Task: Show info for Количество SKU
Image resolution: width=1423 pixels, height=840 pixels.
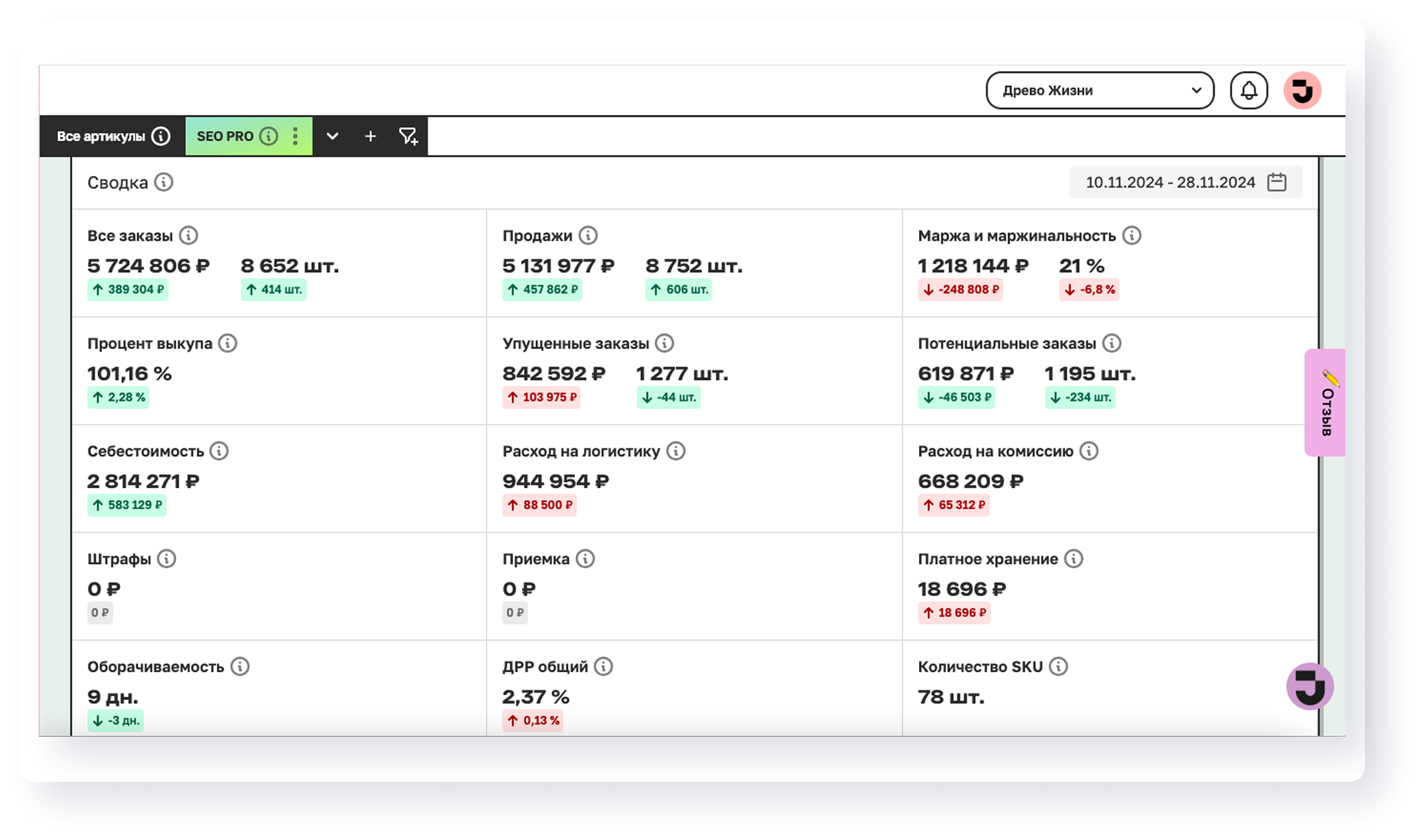Action: [1058, 666]
